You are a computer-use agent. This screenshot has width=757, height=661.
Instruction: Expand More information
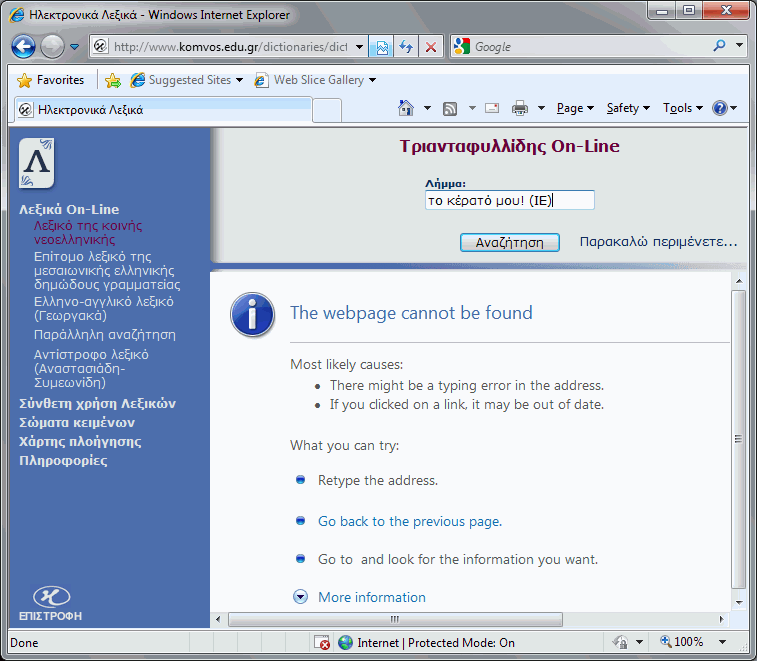point(300,597)
